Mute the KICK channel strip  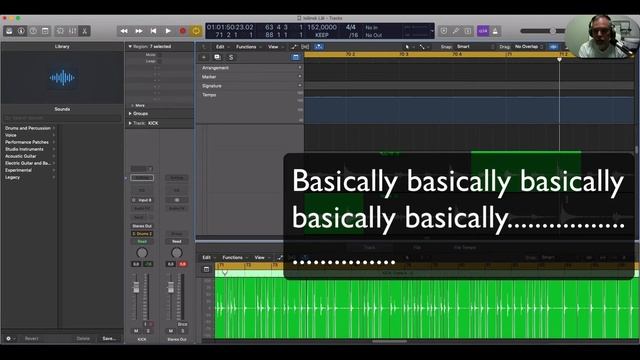136,331
